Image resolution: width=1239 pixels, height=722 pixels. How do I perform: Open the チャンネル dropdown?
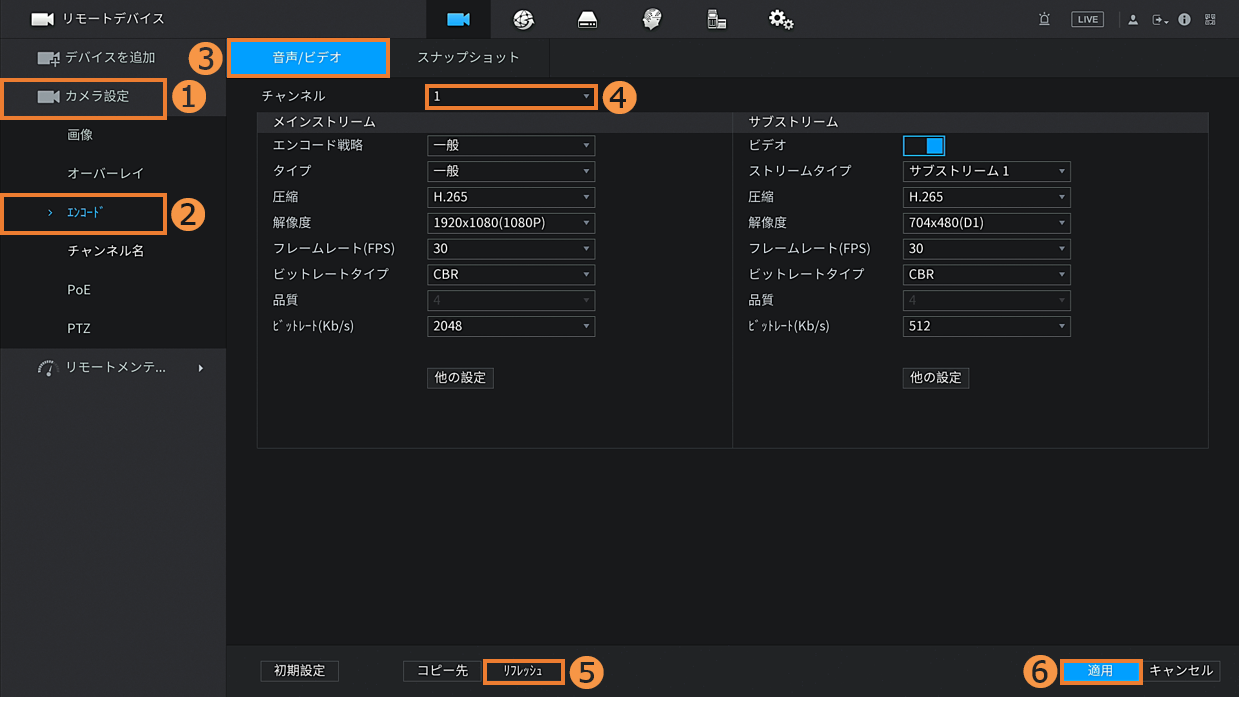click(511, 97)
